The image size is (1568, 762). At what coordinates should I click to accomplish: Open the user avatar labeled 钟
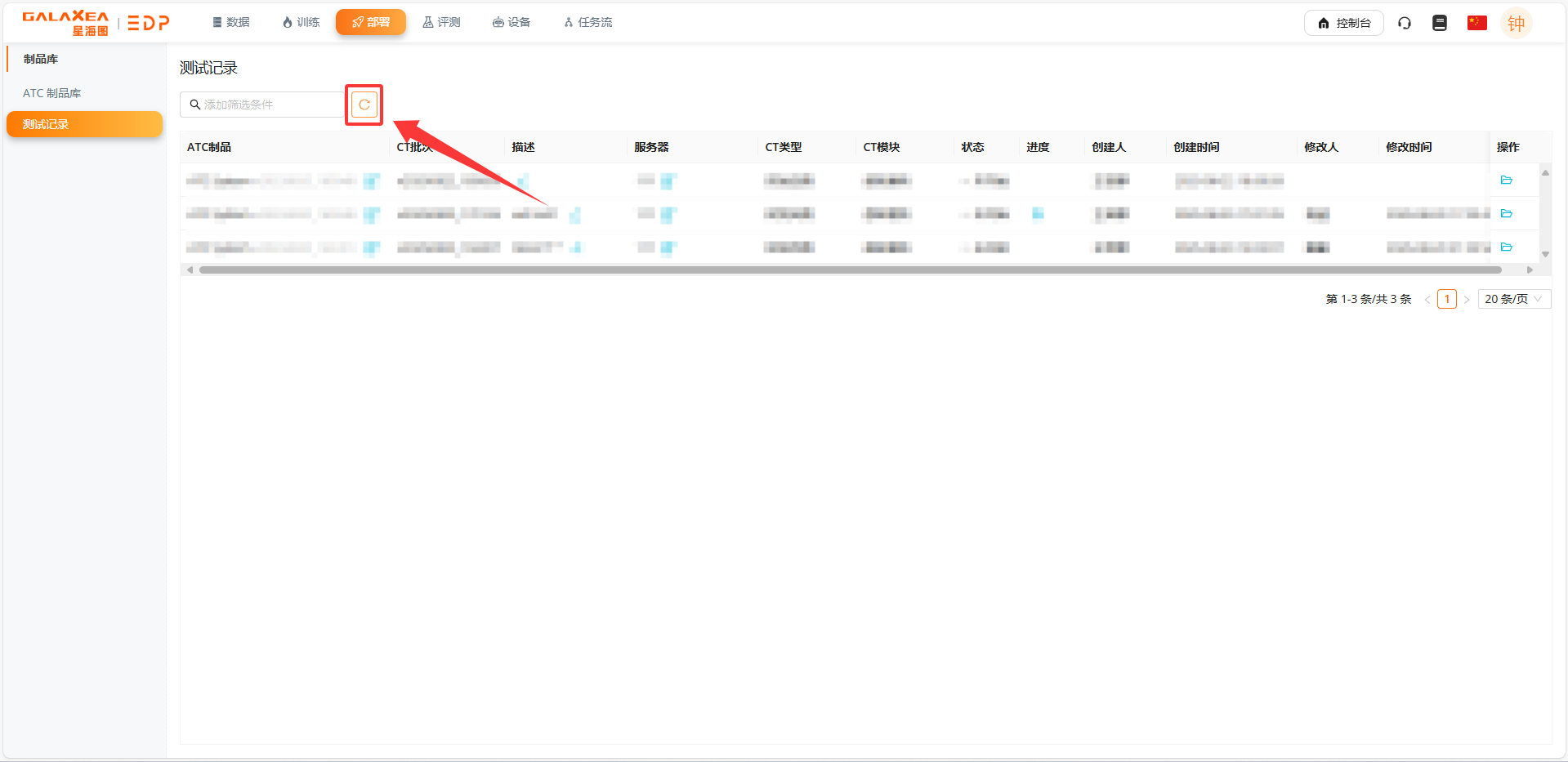coord(1516,24)
